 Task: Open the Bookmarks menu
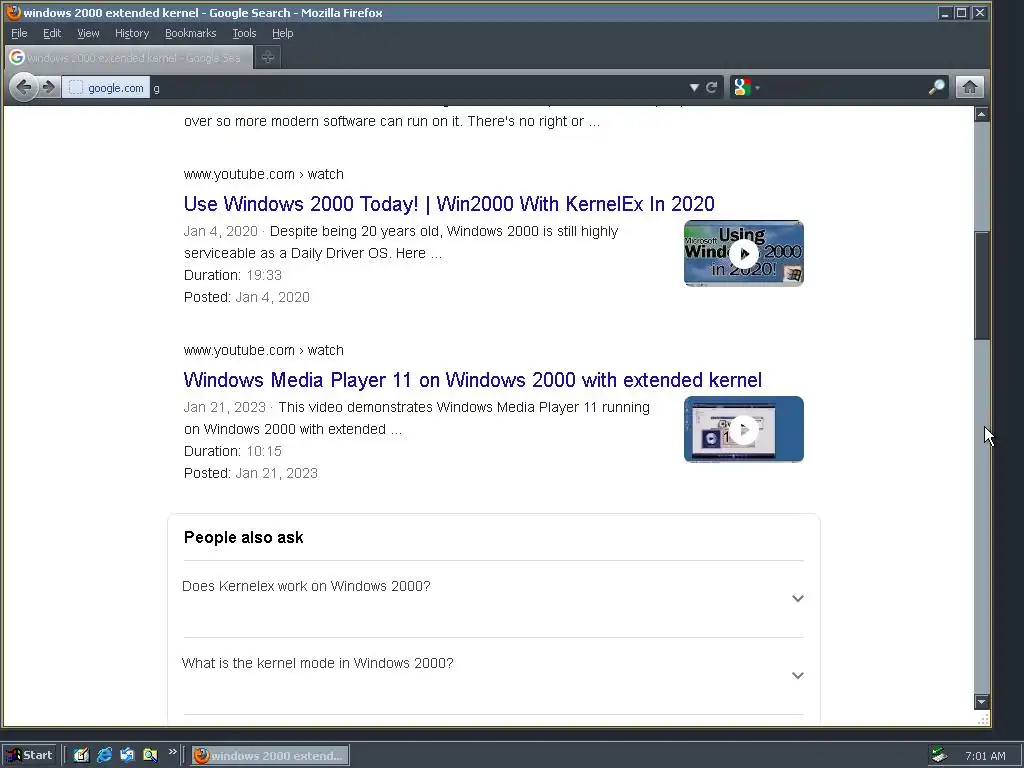tap(190, 33)
